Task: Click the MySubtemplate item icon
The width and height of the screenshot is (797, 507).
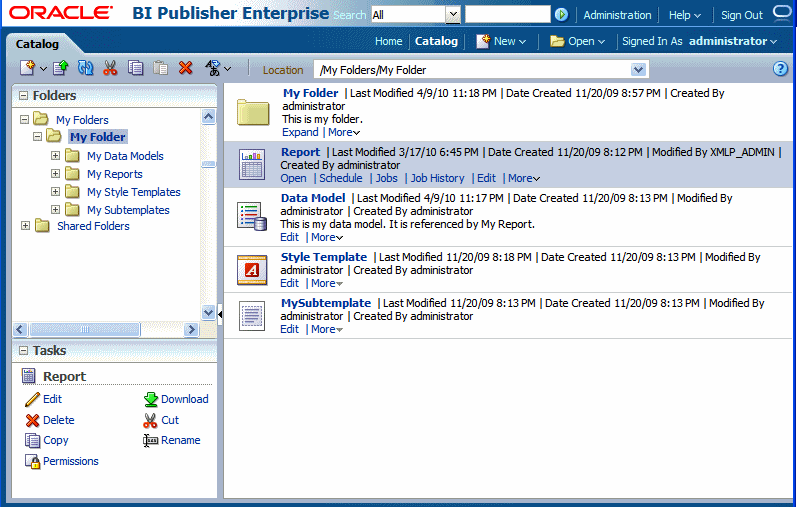Action: 252,316
